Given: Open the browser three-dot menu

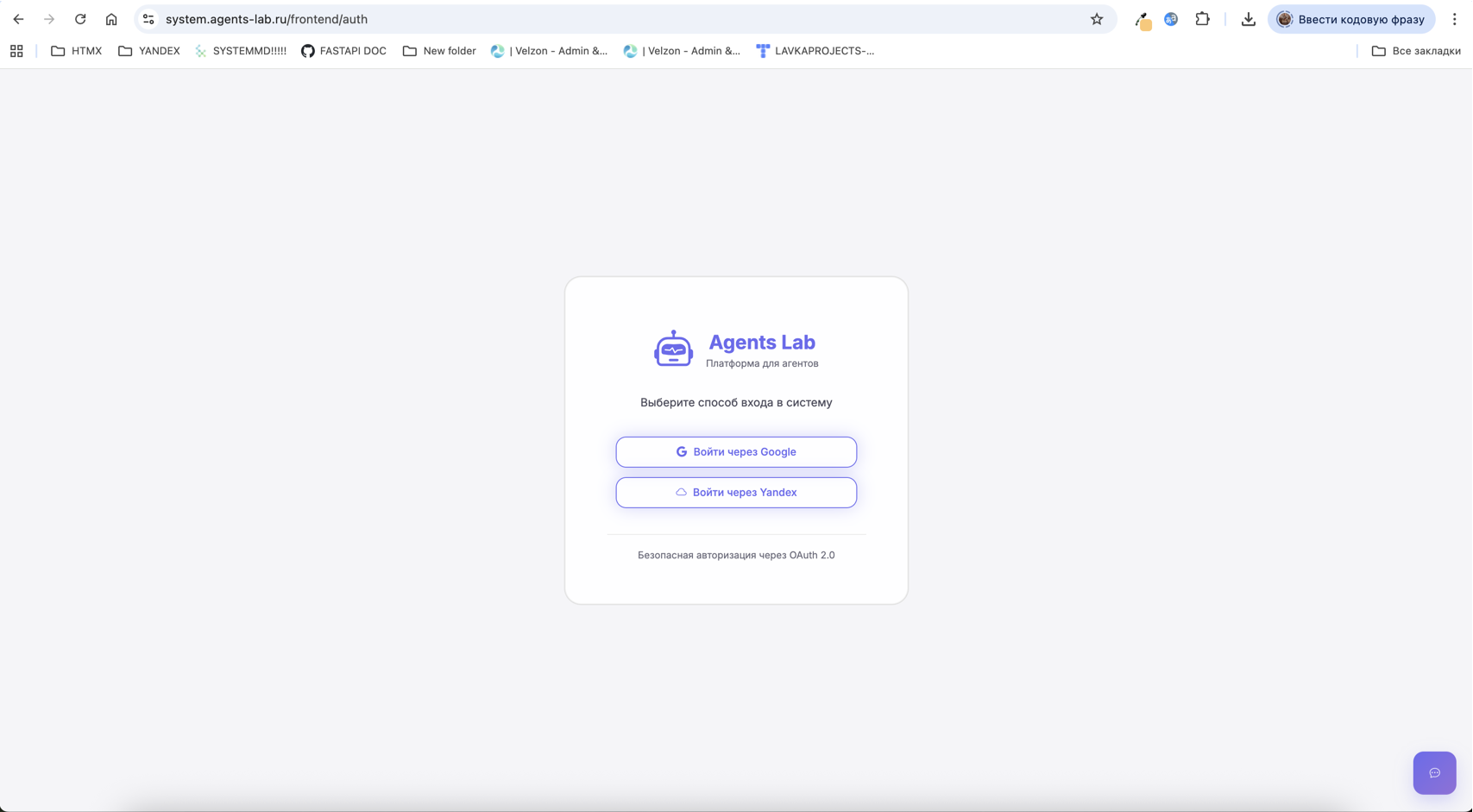Looking at the screenshot, I should (1454, 19).
